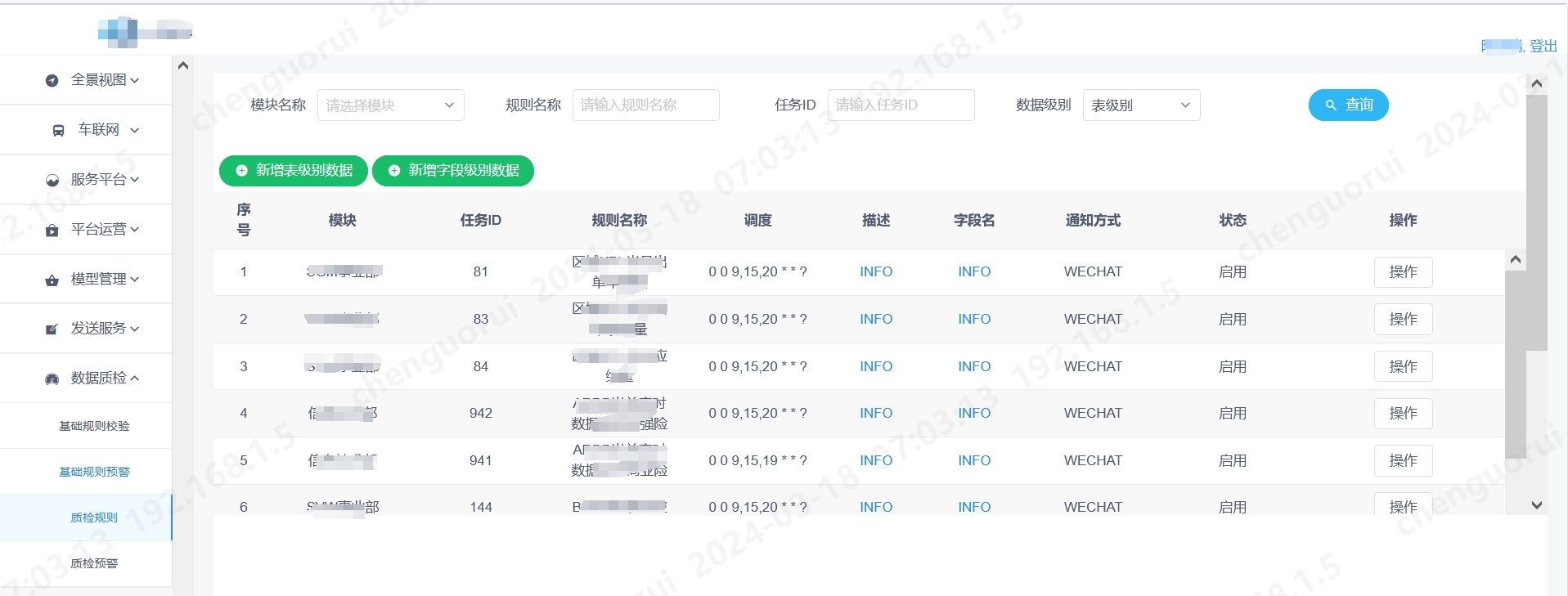1568x596 pixels.
Task: Open 字段名 INFO link for task 84
Action: (974, 366)
